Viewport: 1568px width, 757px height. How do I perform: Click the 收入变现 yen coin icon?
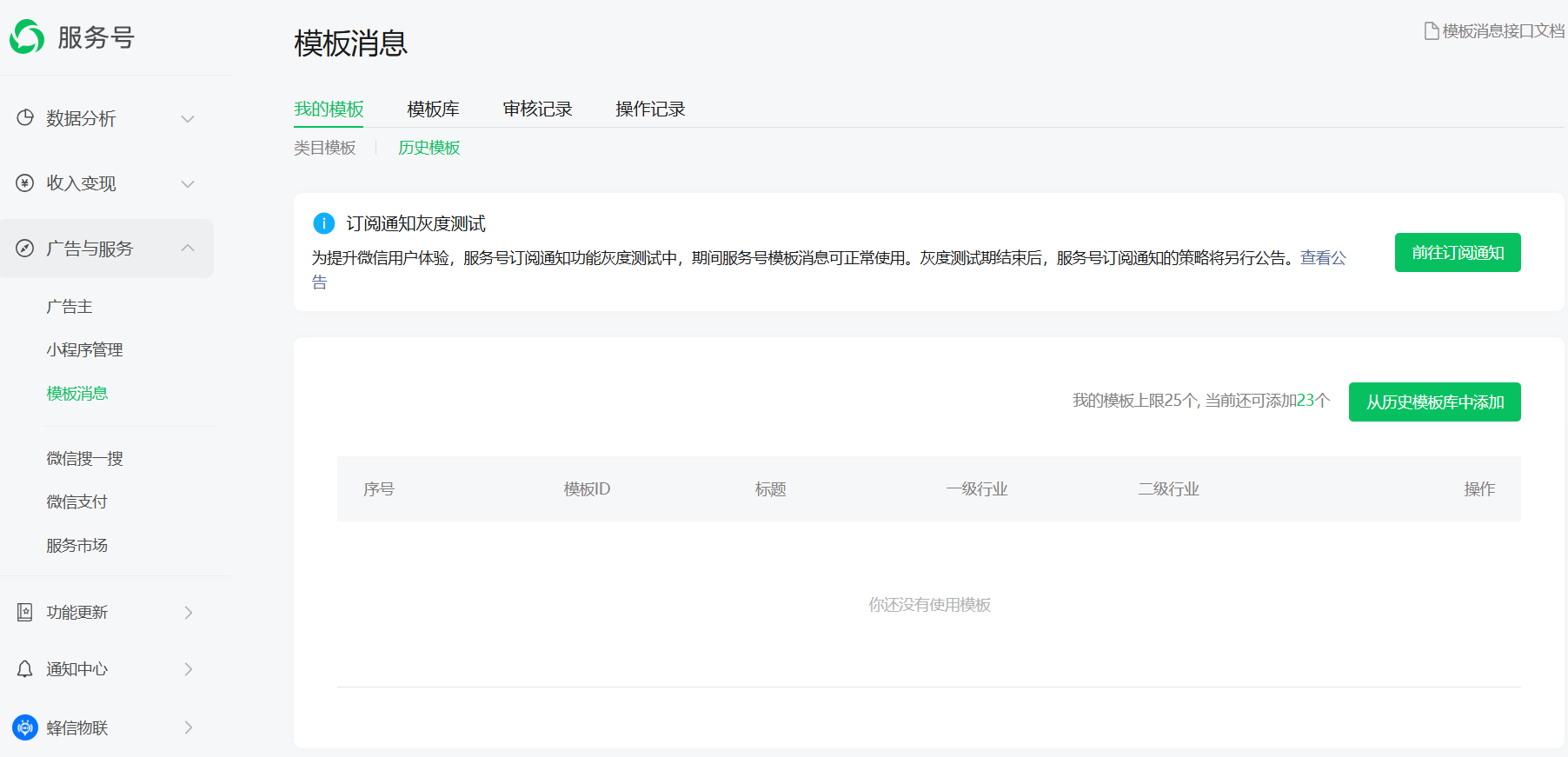click(x=25, y=183)
